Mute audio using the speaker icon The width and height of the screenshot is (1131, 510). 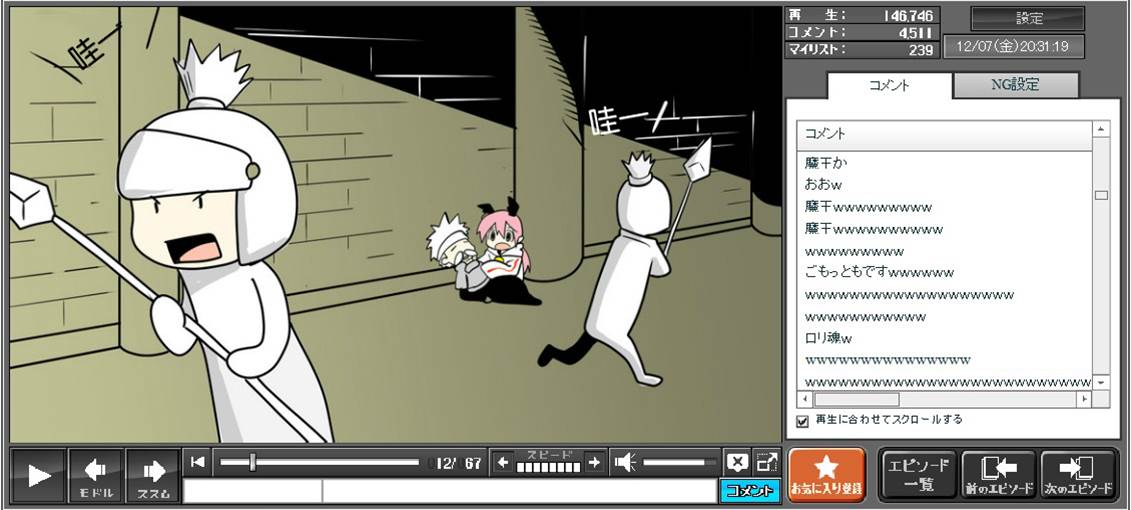point(625,462)
